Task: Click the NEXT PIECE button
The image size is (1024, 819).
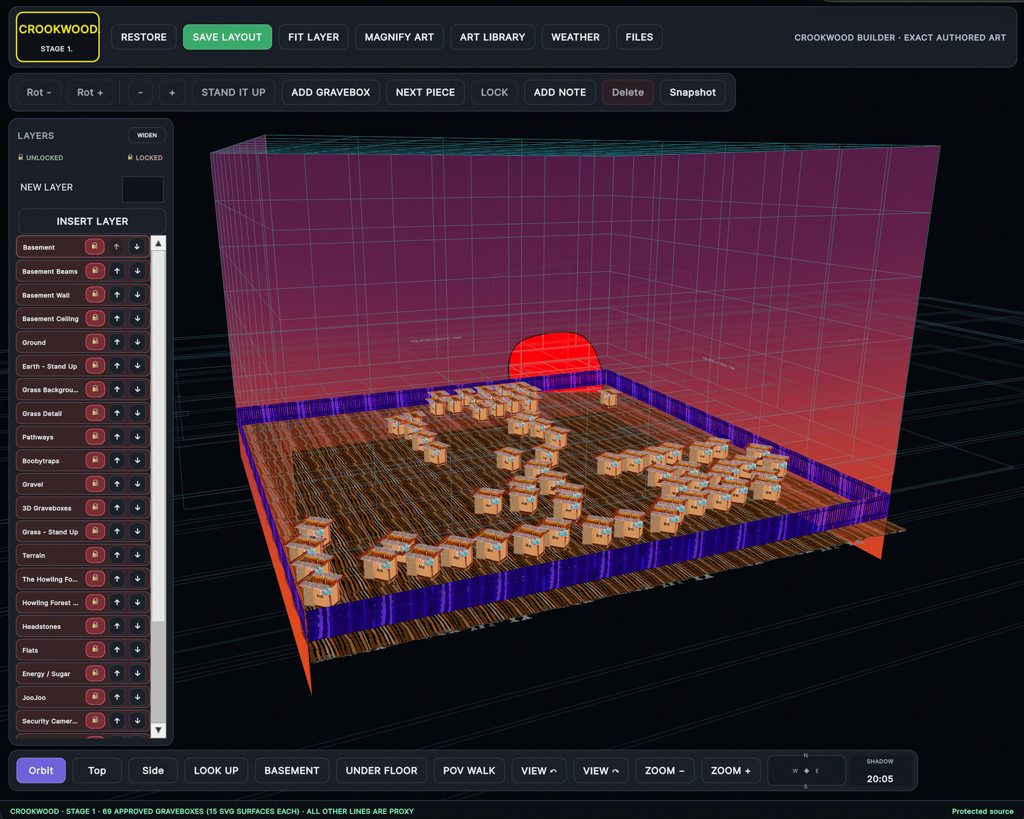Action: click(x=425, y=92)
